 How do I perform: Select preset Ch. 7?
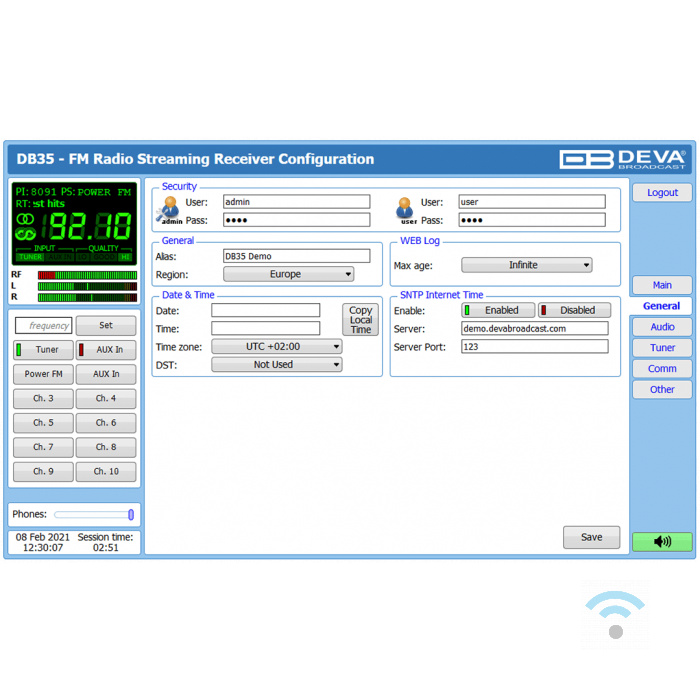(43, 447)
